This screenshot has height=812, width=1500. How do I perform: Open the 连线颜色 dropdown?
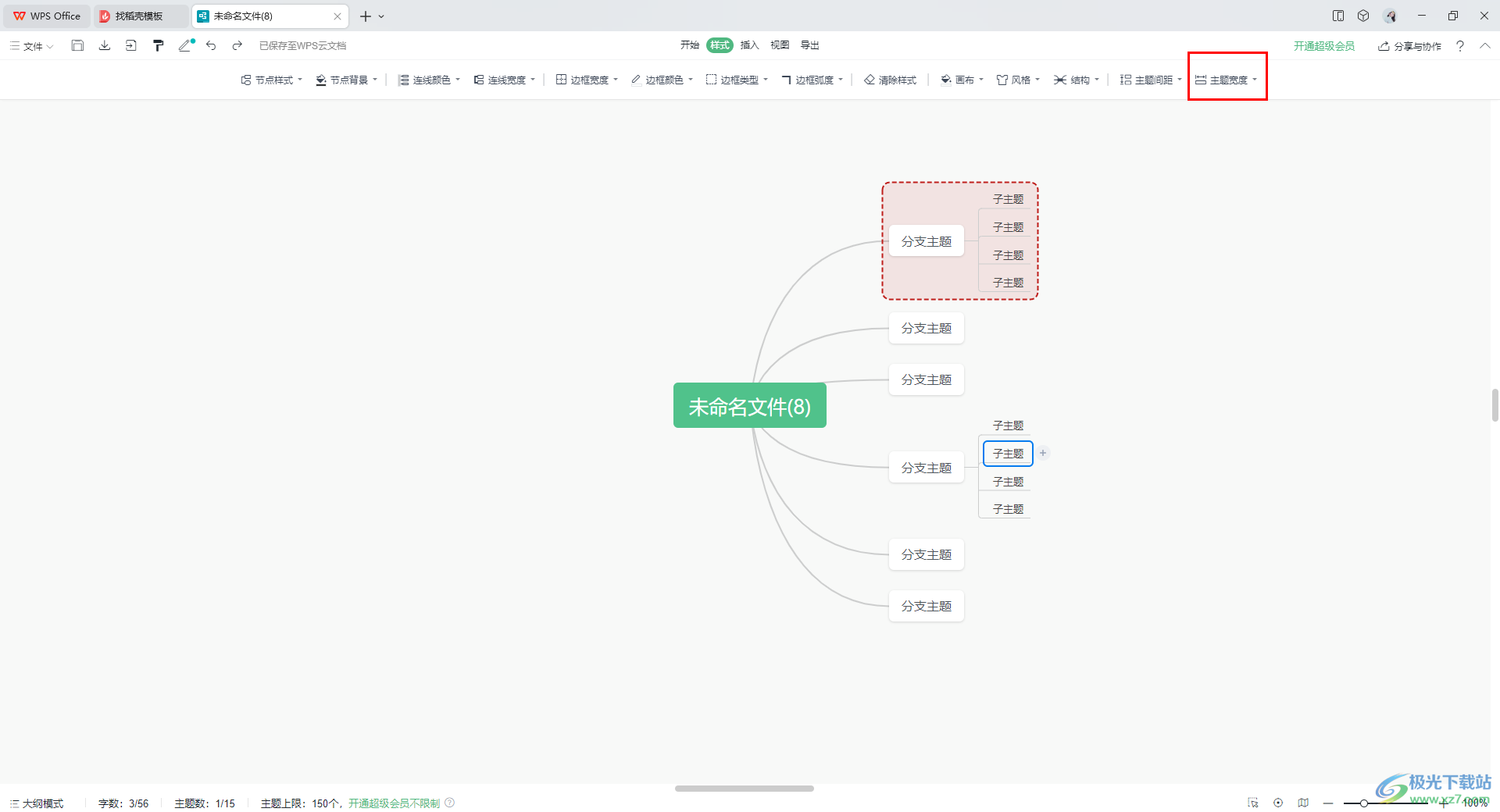[429, 80]
